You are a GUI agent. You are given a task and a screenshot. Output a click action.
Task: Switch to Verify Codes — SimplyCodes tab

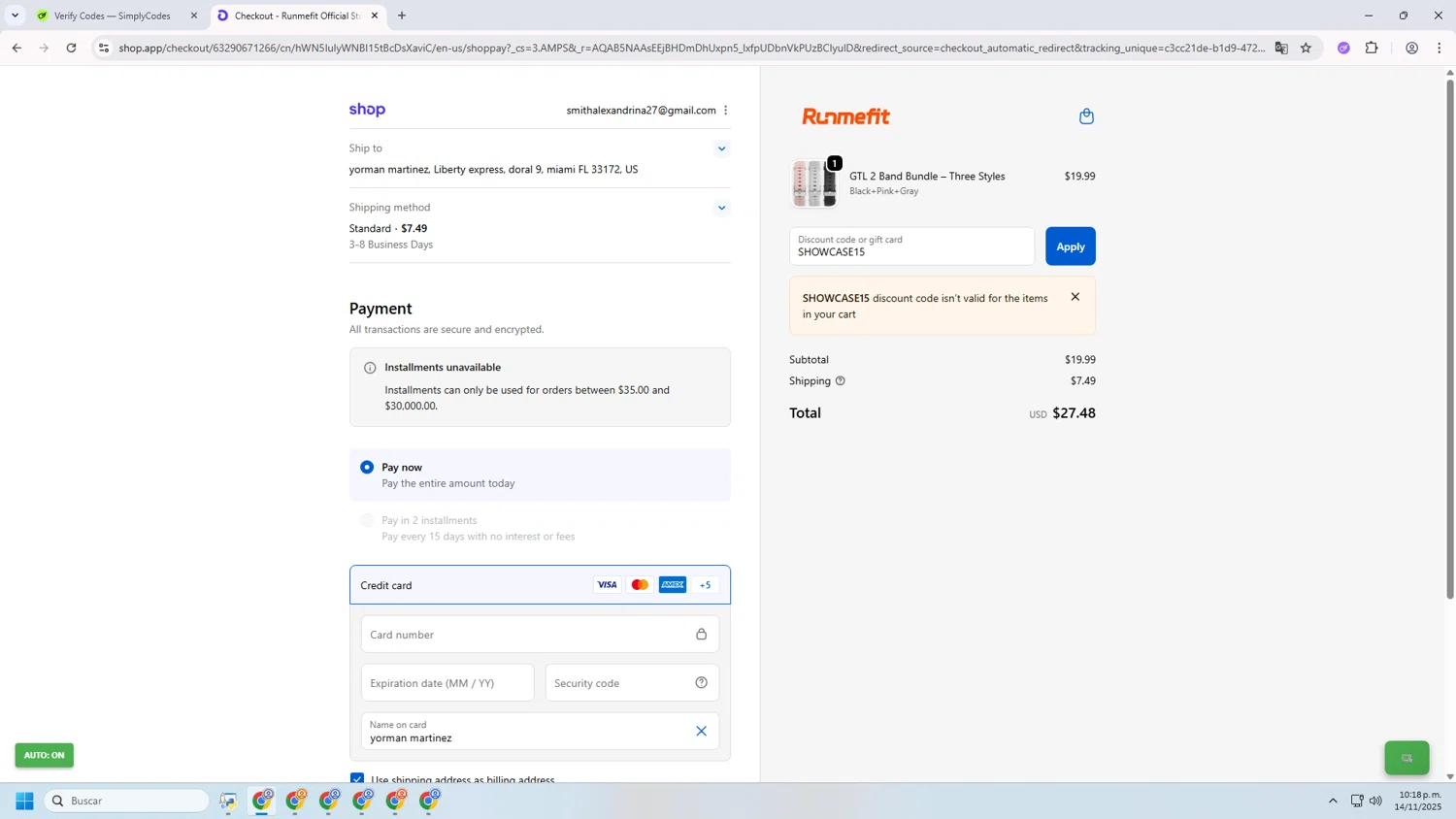pyautogui.click(x=112, y=16)
